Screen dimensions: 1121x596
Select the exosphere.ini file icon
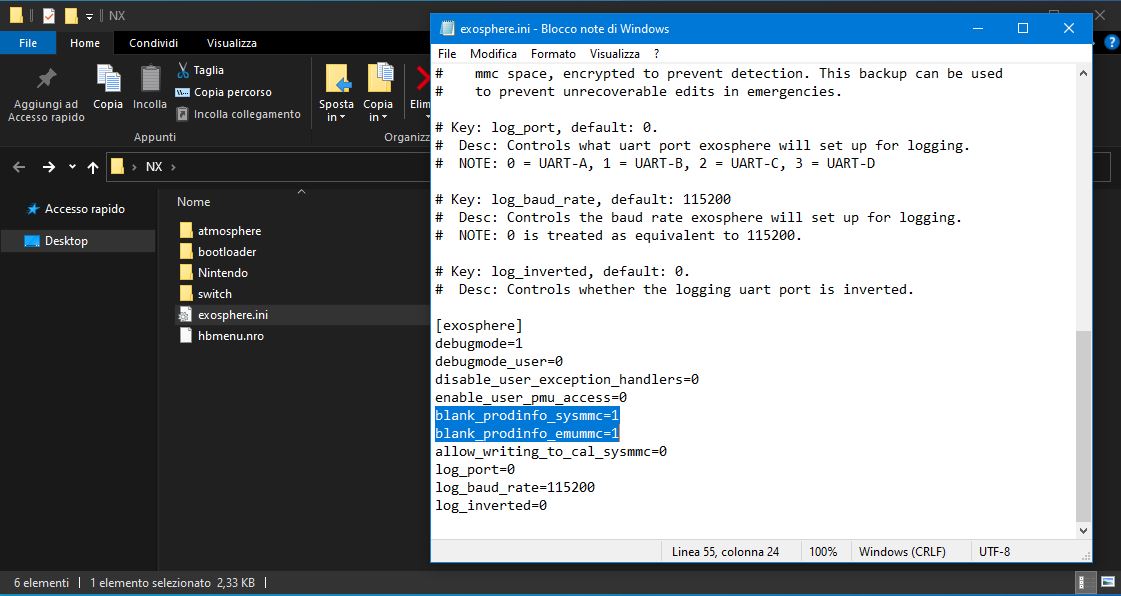click(x=185, y=315)
